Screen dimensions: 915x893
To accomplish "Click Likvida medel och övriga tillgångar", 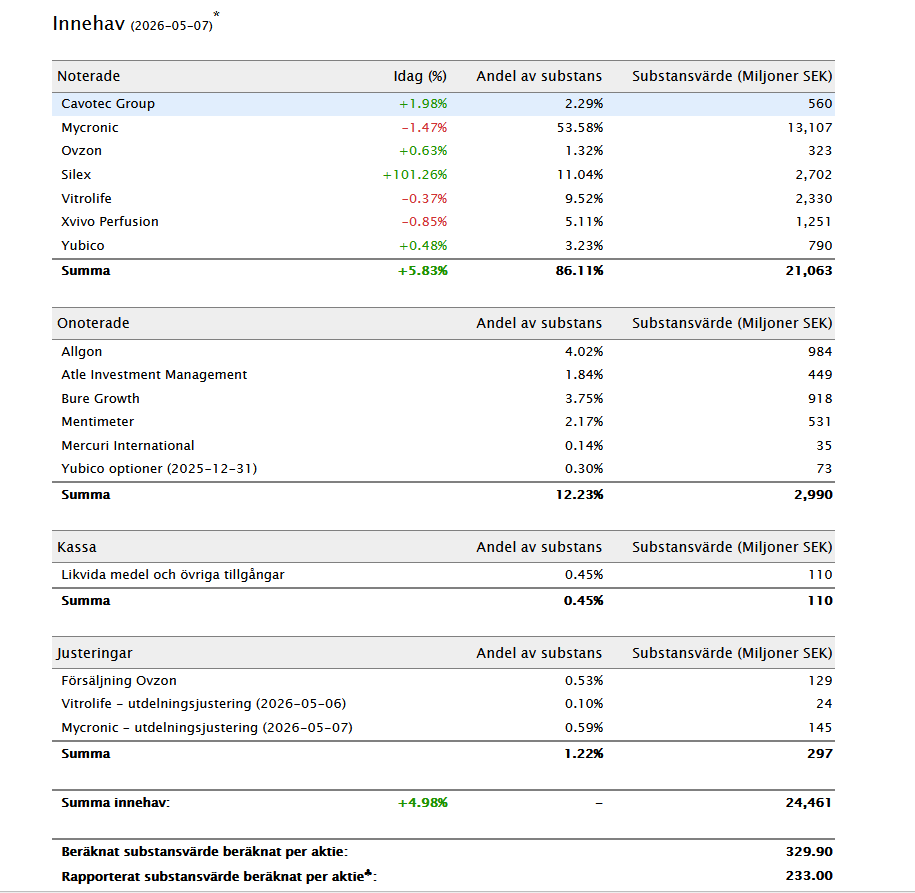I will [173, 575].
